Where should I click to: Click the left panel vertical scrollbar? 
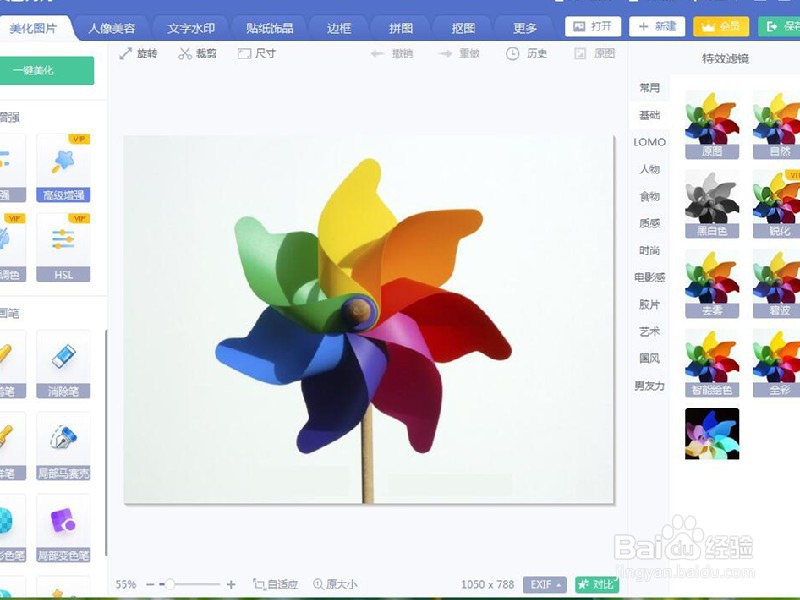click(106, 443)
